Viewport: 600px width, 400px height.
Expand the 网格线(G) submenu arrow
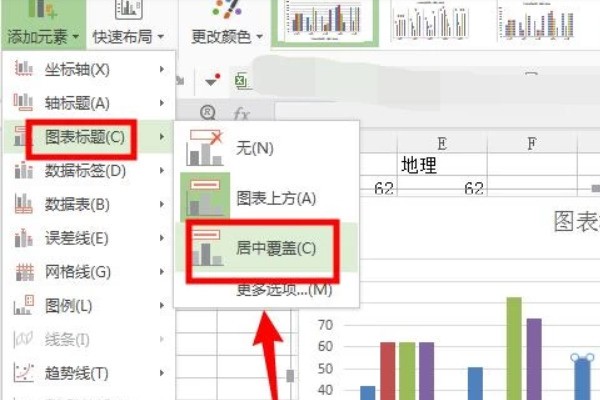click(x=162, y=272)
